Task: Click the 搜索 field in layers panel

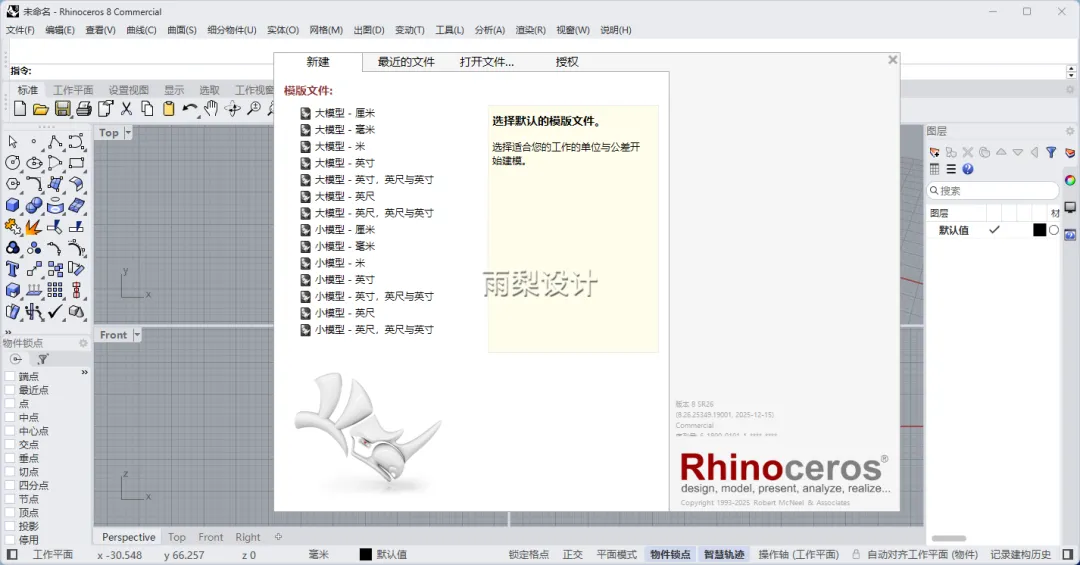Action: pyautogui.click(x=993, y=190)
